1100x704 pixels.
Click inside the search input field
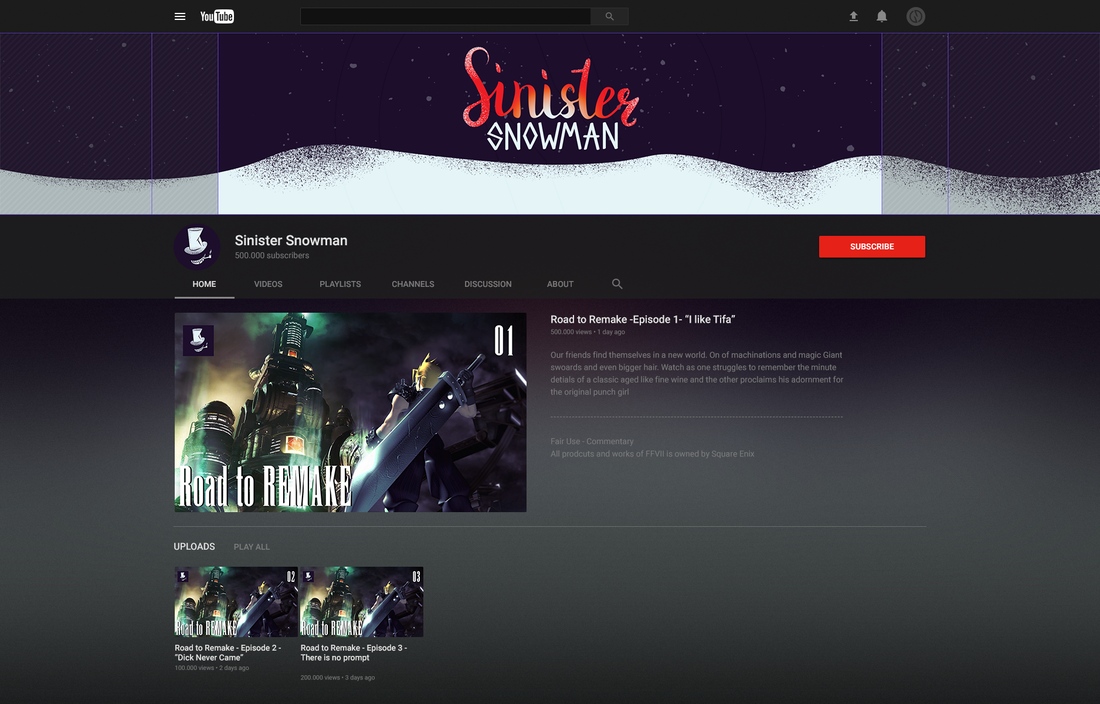[445, 16]
